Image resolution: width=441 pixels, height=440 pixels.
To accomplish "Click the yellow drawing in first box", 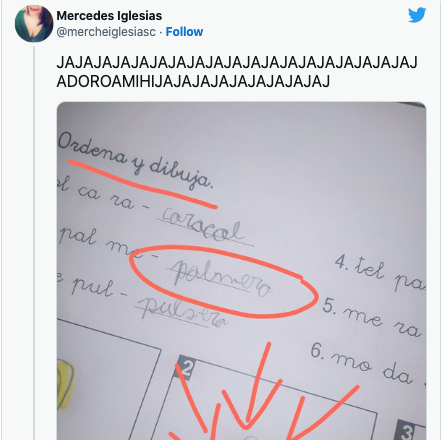I will point(65,383).
